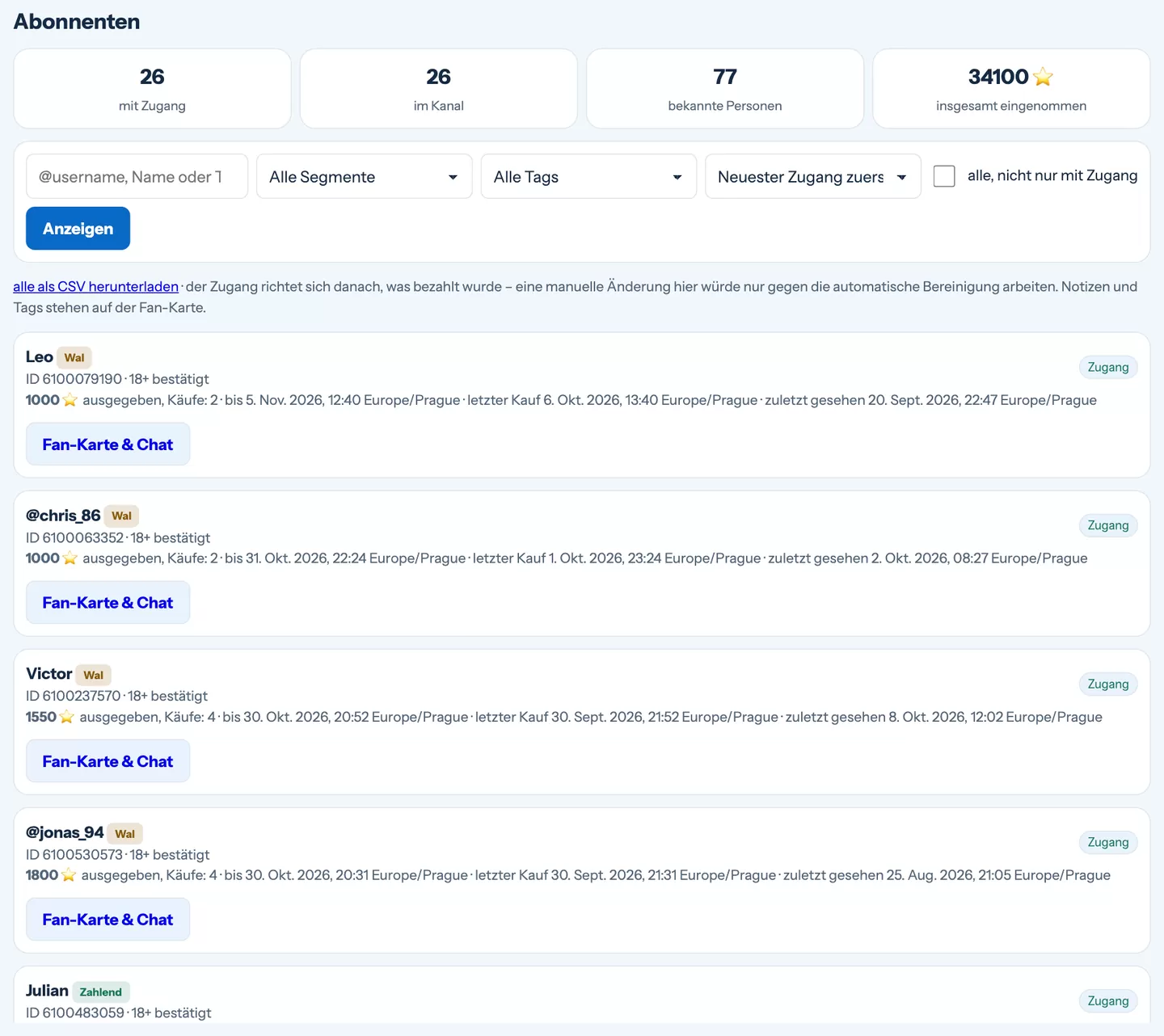This screenshot has height=1036, width=1164.
Task: Click the 'insgesamt eingenommen' label
Action: coord(1011,106)
